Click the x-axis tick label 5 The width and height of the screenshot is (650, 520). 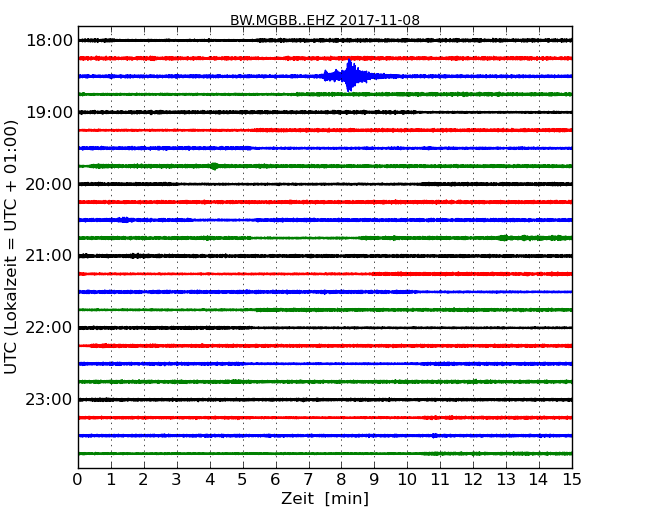[243, 480]
